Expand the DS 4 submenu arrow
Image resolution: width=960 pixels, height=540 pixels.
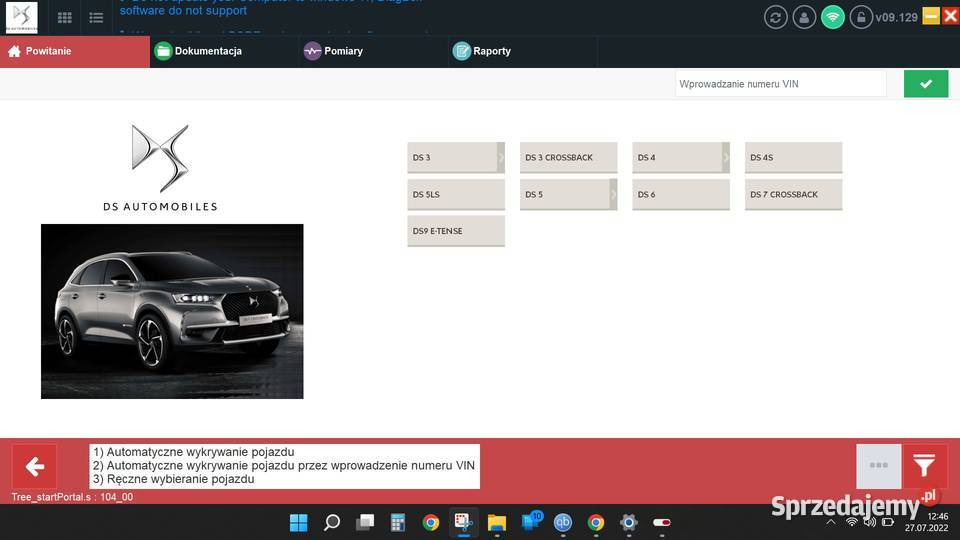pyautogui.click(x=726, y=157)
